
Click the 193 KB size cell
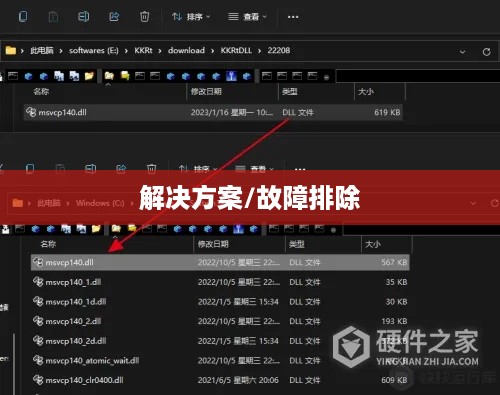point(394,321)
